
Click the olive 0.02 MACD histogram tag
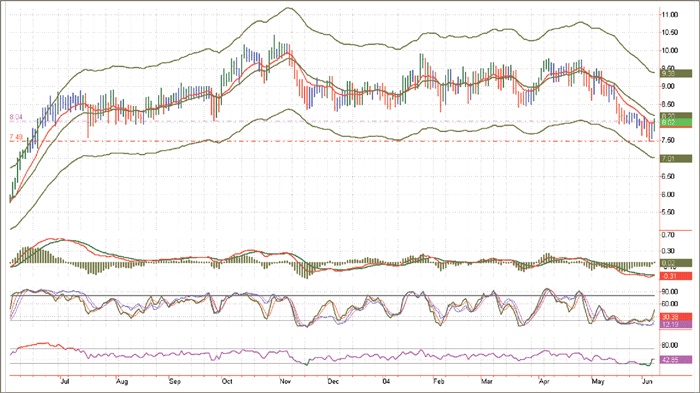tap(676, 263)
